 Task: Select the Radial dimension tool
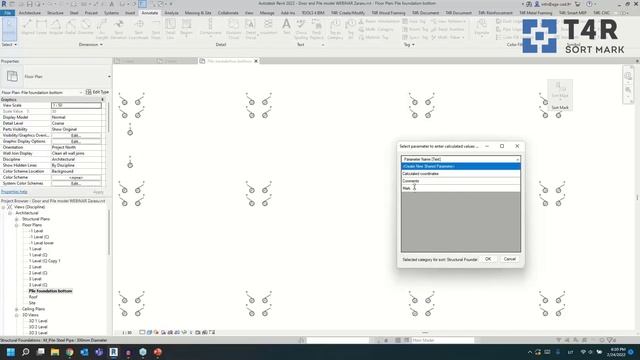point(70,27)
